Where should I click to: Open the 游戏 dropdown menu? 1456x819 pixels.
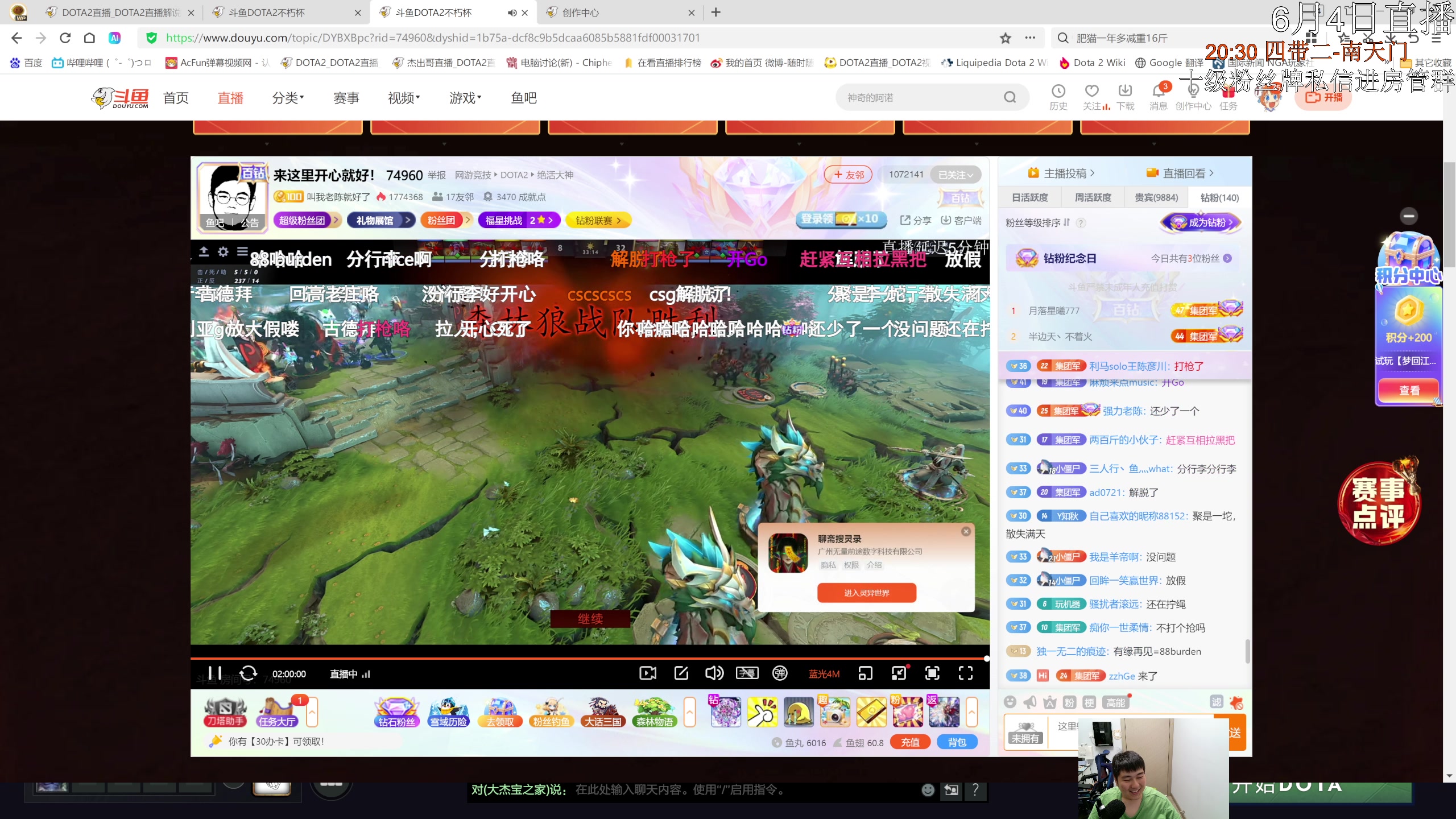coord(465,98)
